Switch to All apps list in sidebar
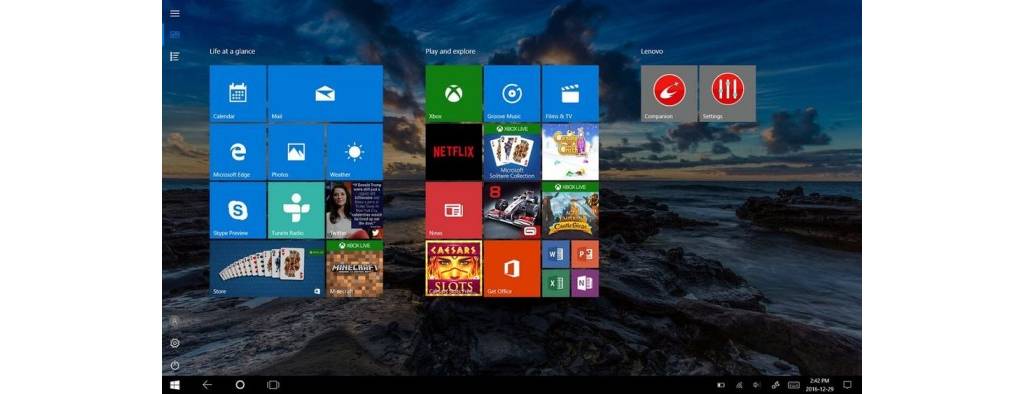The image size is (1024, 394). [174, 57]
